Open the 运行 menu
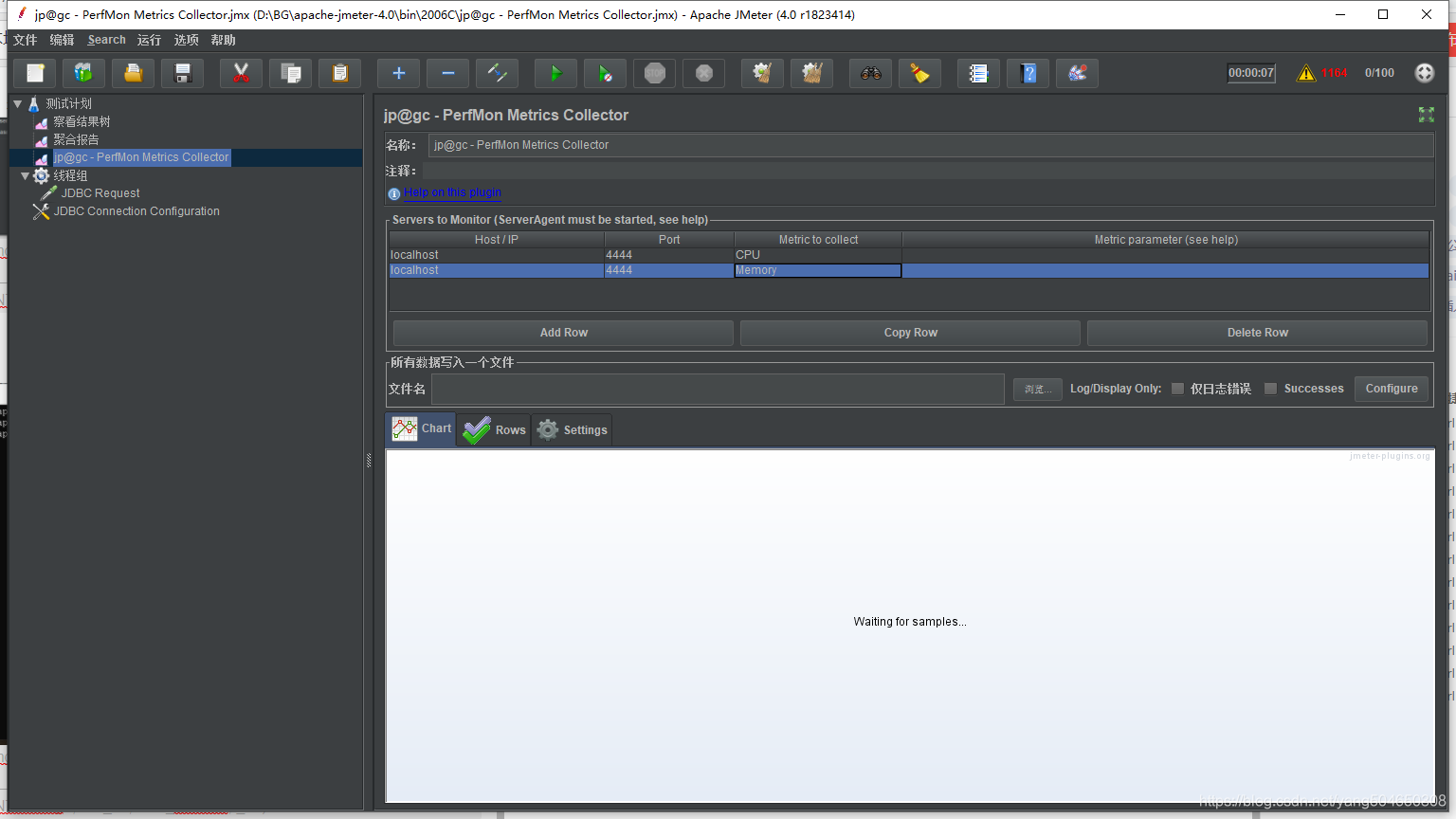The height and width of the screenshot is (819, 1456). (149, 40)
